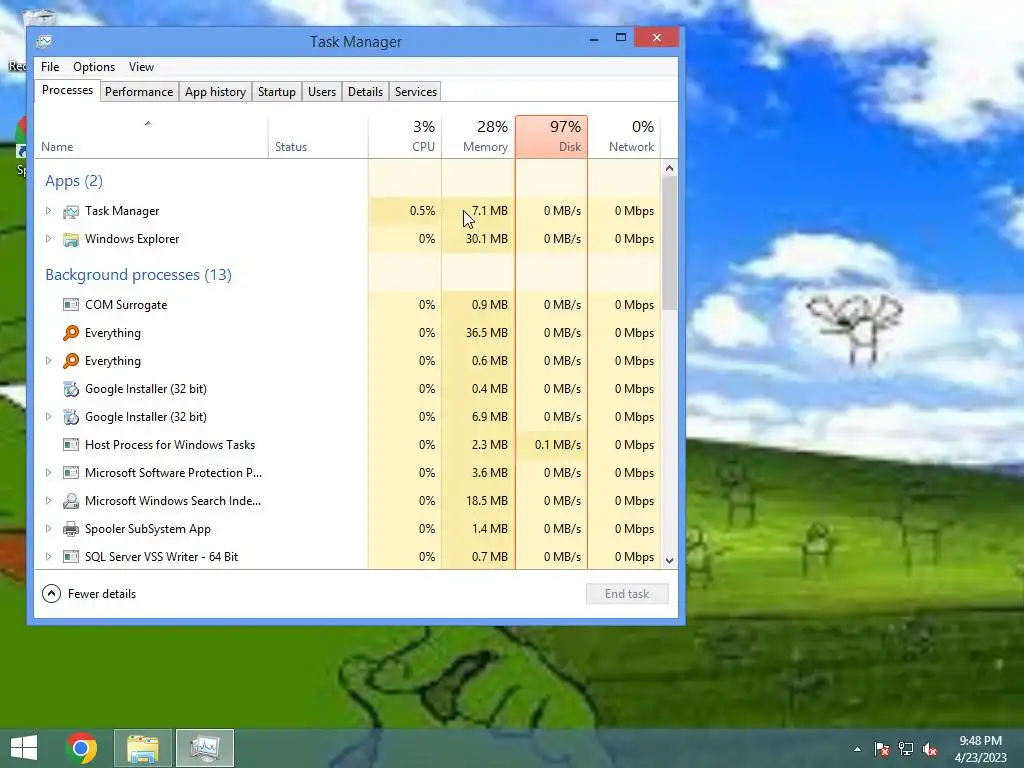This screenshot has width=1024, height=768.
Task: Sort processes by Network column
Action: click(624, 137)
